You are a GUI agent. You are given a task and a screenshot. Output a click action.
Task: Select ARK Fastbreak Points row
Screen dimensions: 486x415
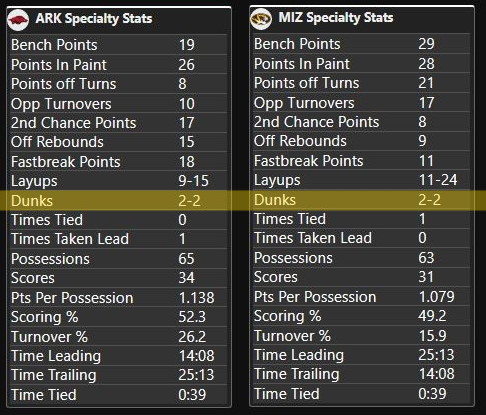119,162
